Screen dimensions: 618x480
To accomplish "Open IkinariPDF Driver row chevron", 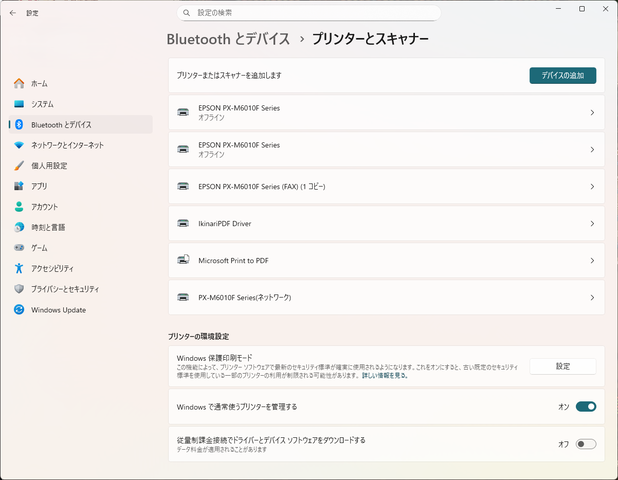I will tap(592, 224).
